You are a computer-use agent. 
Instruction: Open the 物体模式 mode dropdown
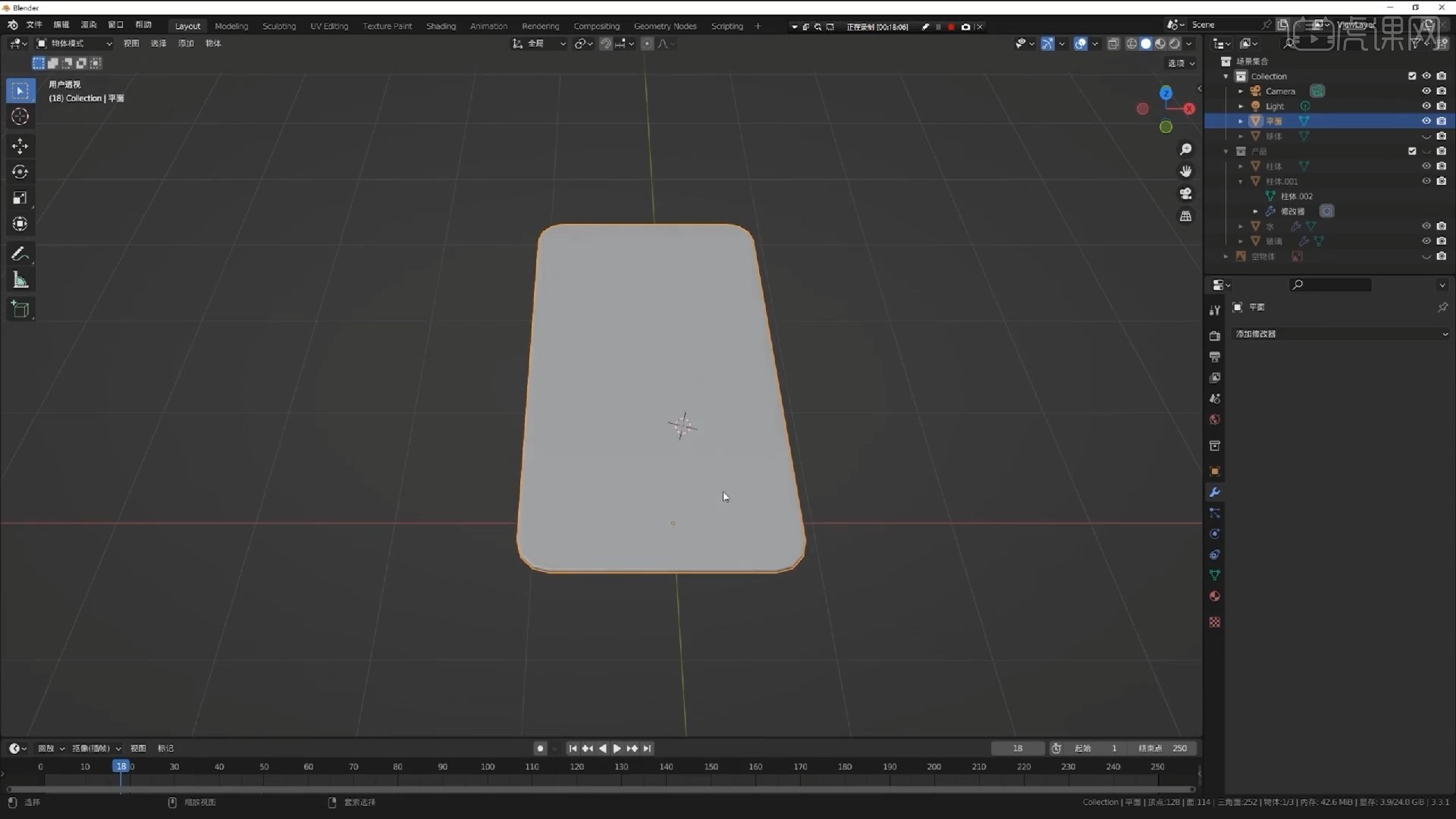[74, 44]
